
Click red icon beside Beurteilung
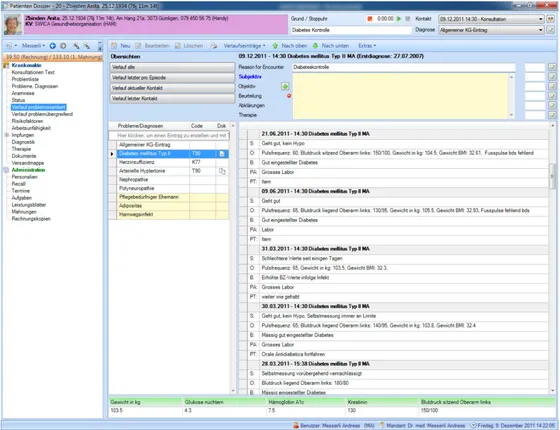[x=289, y=96]
